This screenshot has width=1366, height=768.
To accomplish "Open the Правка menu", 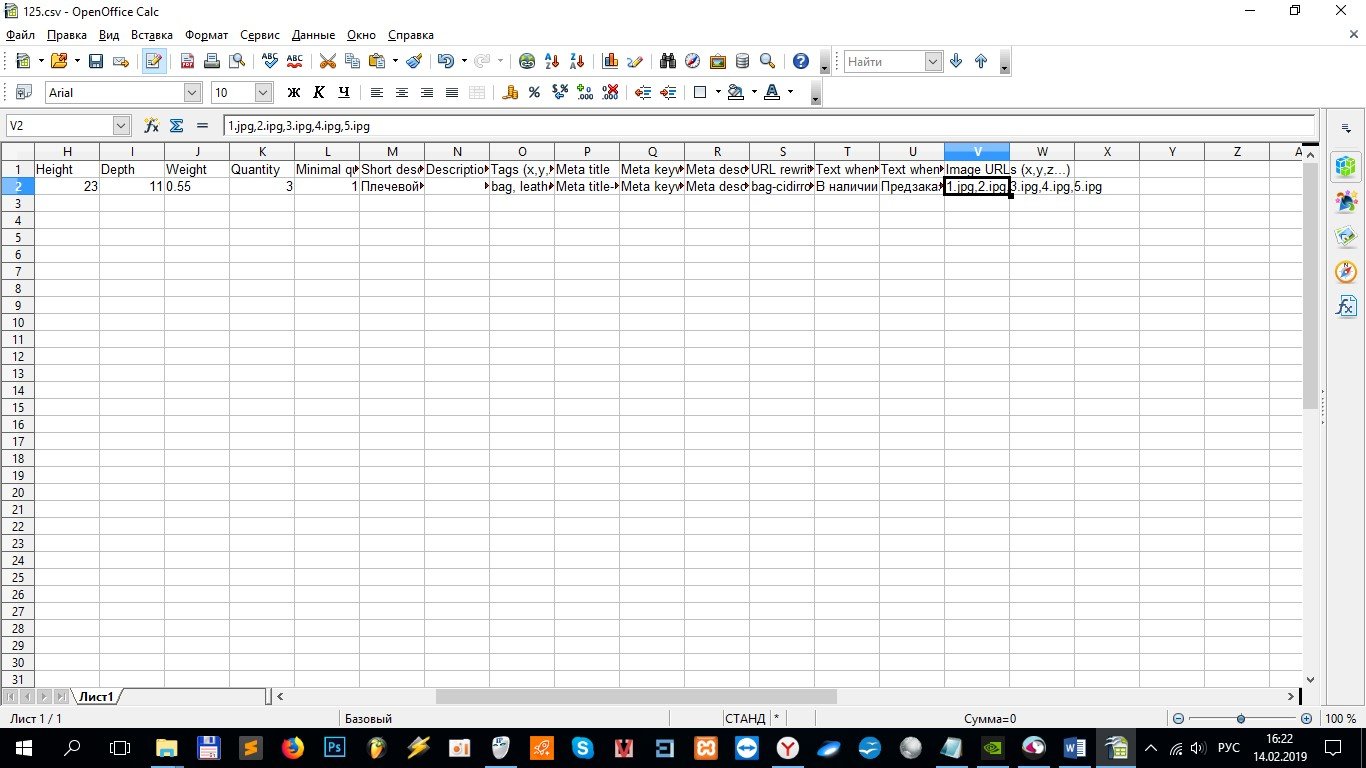I will [x=67, y=35].
